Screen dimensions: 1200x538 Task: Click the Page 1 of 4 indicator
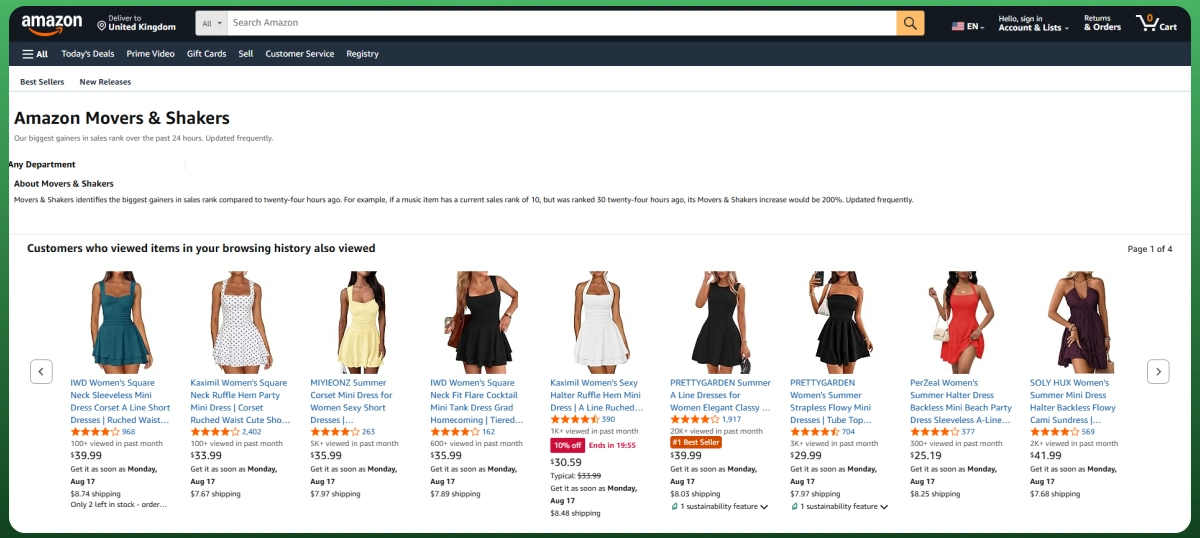tap(1150, 249)
